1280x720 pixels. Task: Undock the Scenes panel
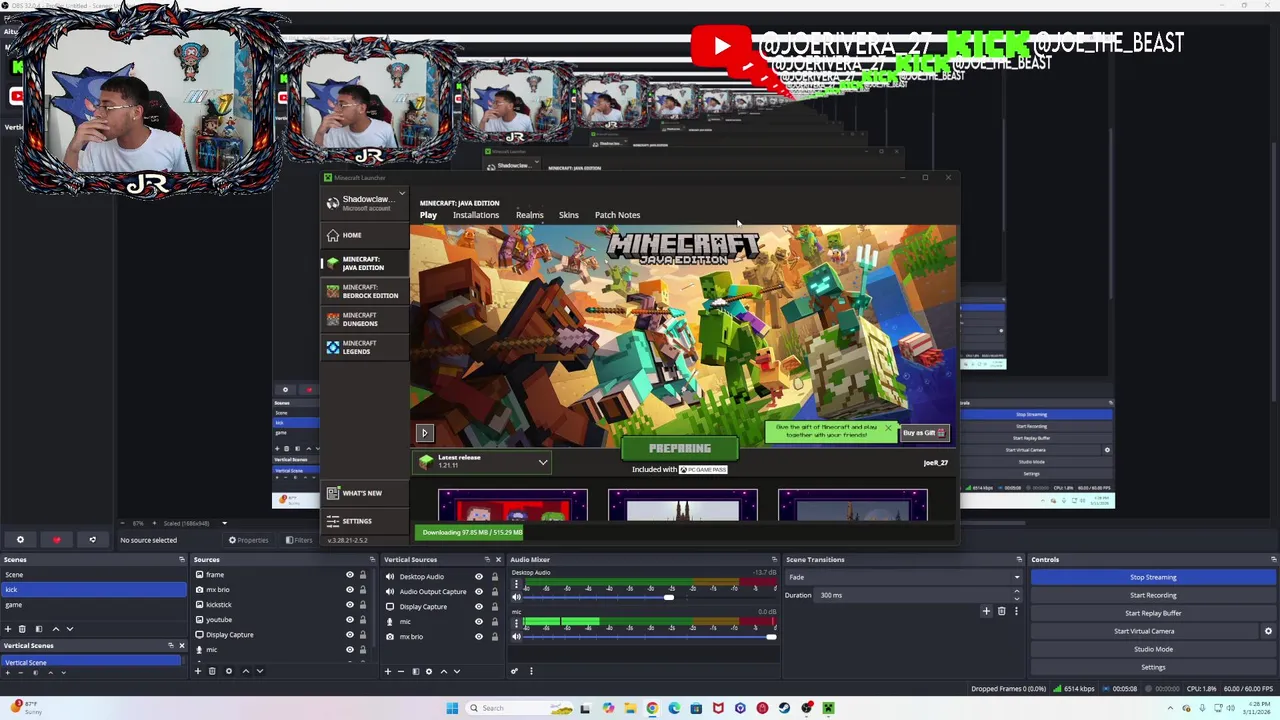tap(181, 560)
